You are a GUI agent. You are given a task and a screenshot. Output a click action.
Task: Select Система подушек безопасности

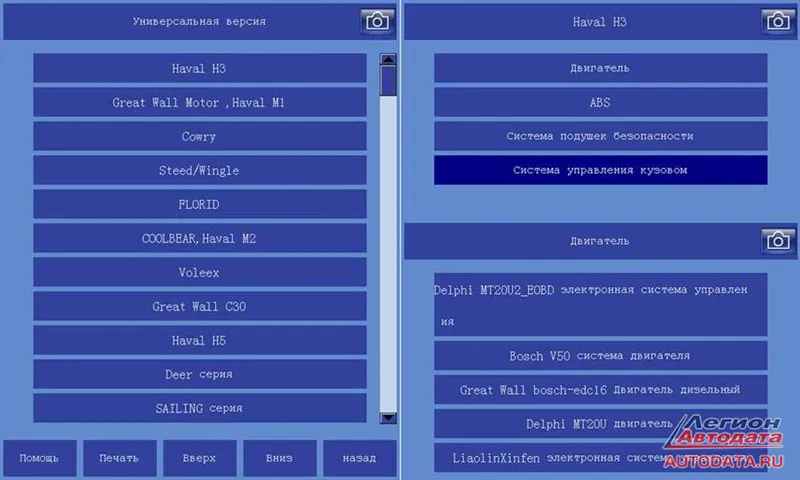click(x=601, y=136)
